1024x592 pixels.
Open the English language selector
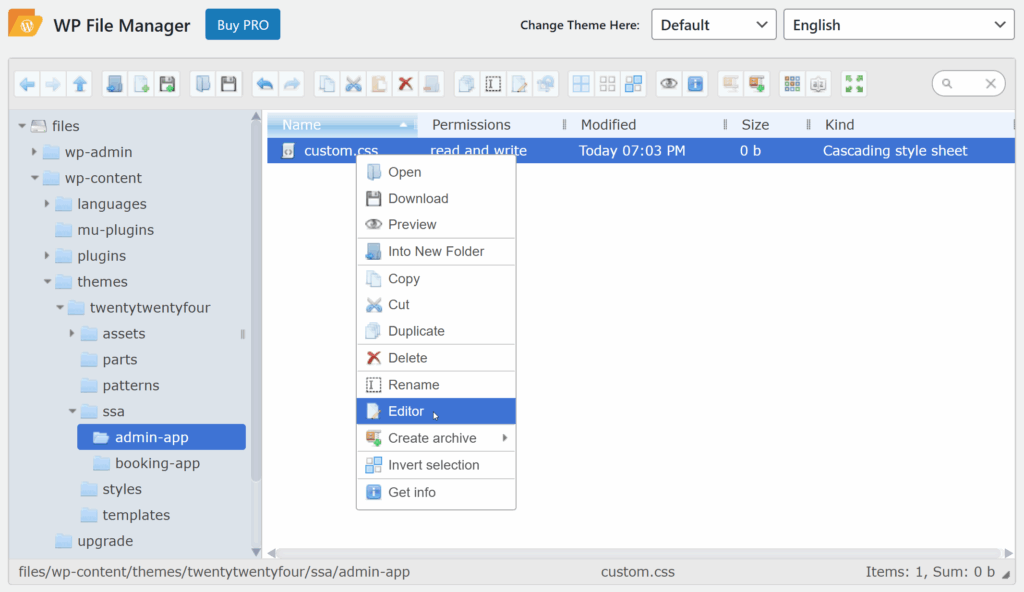(x=897, y=24)
